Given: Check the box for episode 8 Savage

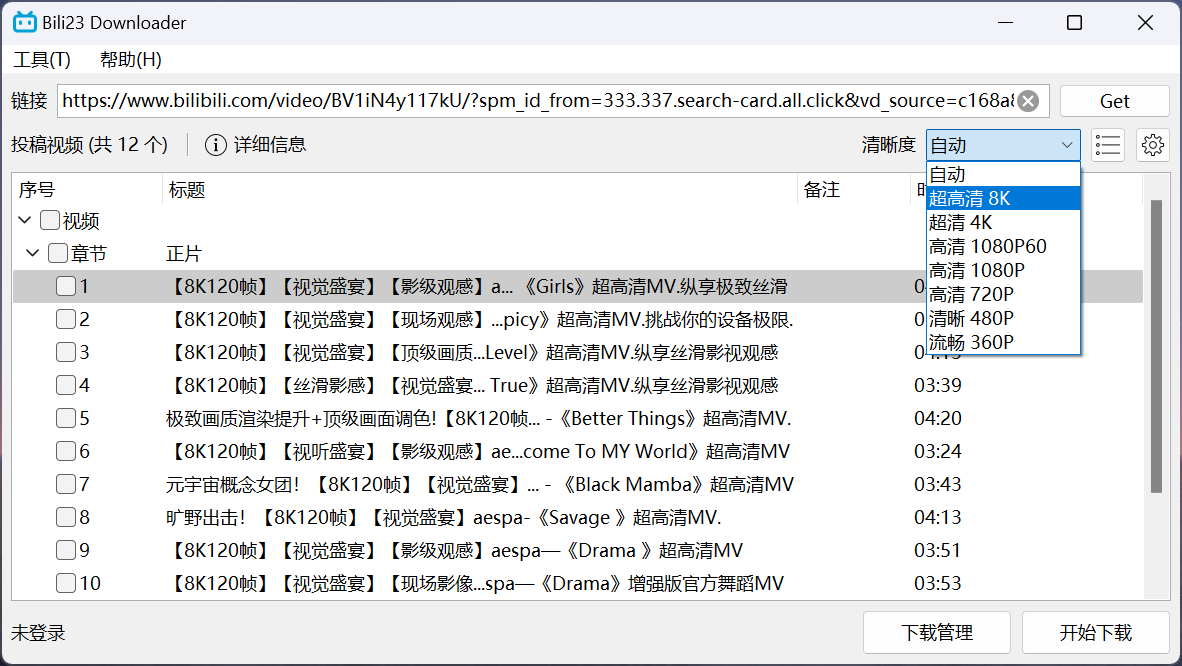Looking at the screenshot, I should click(65, 517).
